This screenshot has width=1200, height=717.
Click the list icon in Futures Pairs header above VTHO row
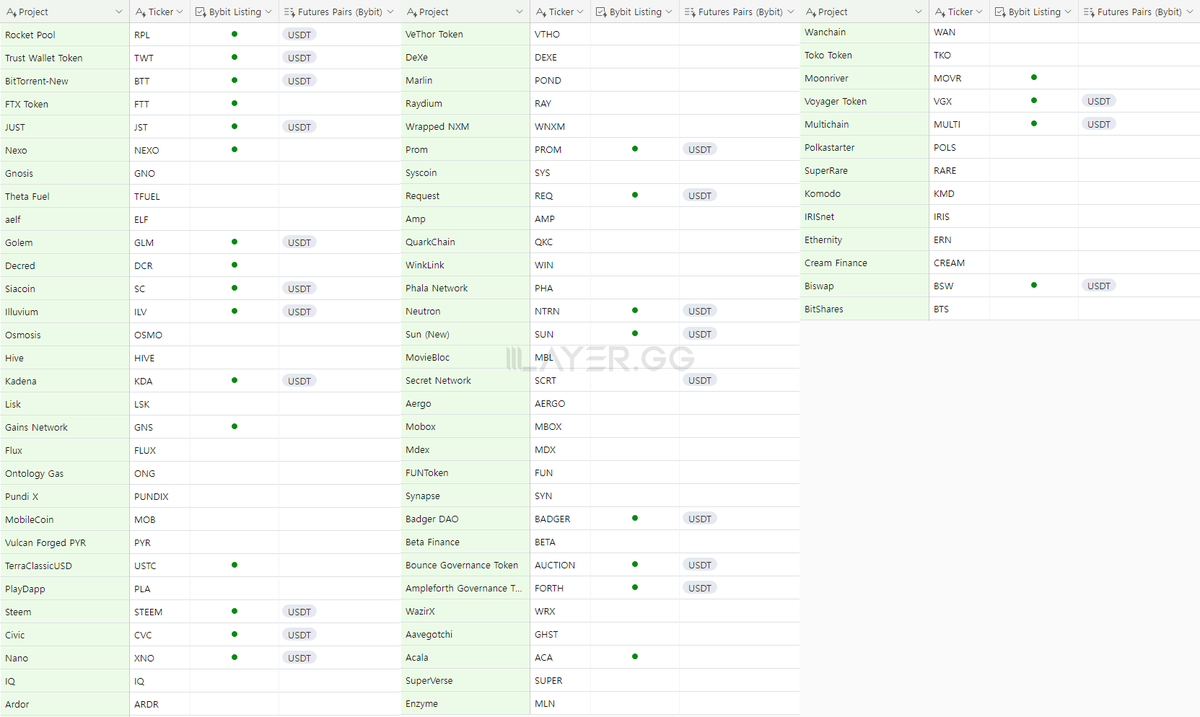coord(689,12)
